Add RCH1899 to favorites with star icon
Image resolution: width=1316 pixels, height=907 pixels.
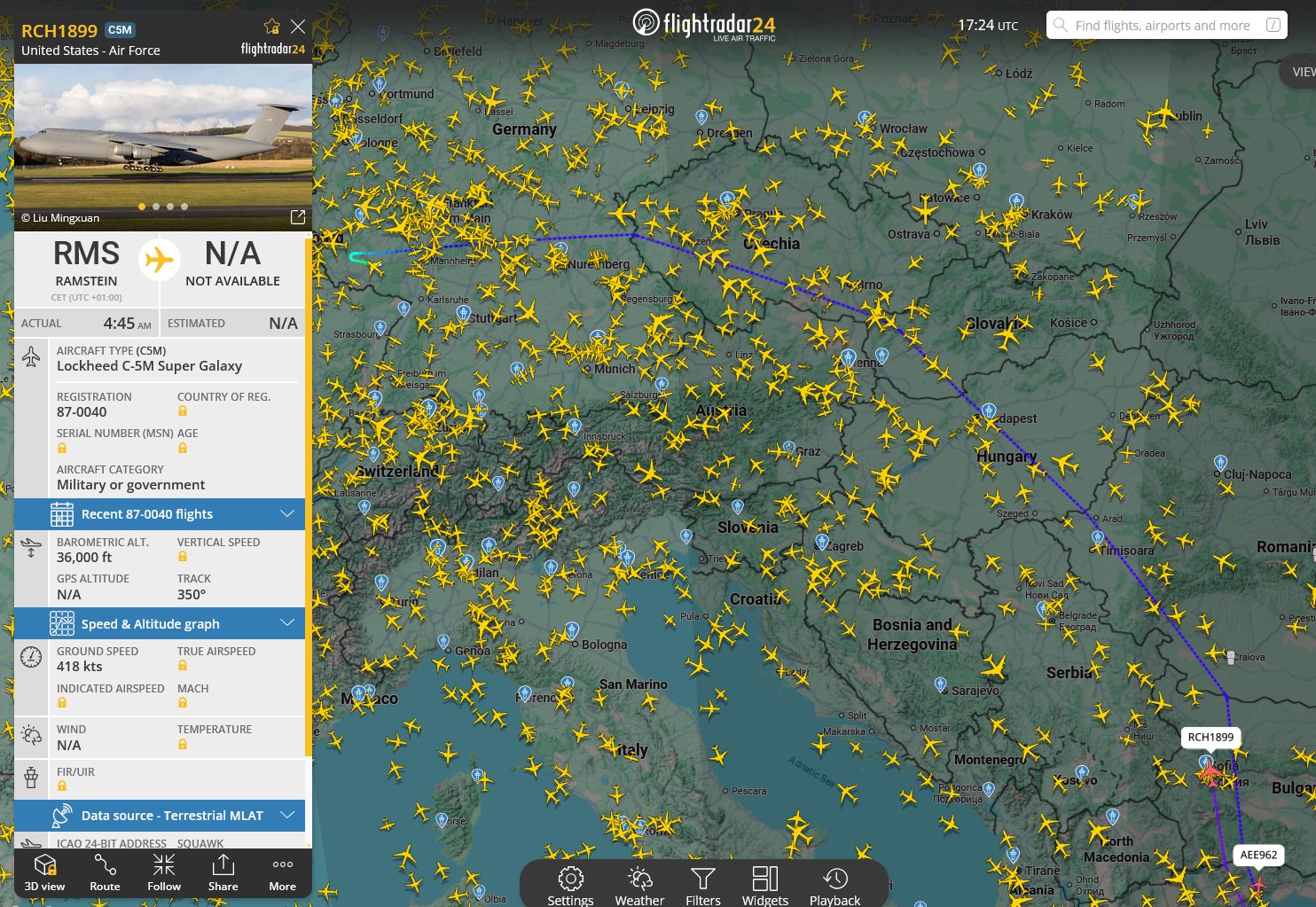tap(272, 27)
